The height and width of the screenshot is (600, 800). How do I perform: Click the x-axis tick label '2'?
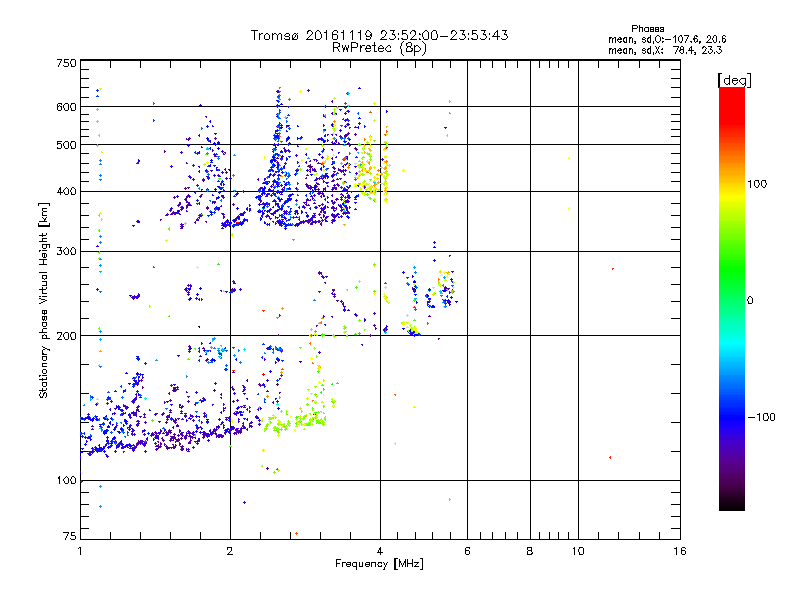(x=230, y=551)
